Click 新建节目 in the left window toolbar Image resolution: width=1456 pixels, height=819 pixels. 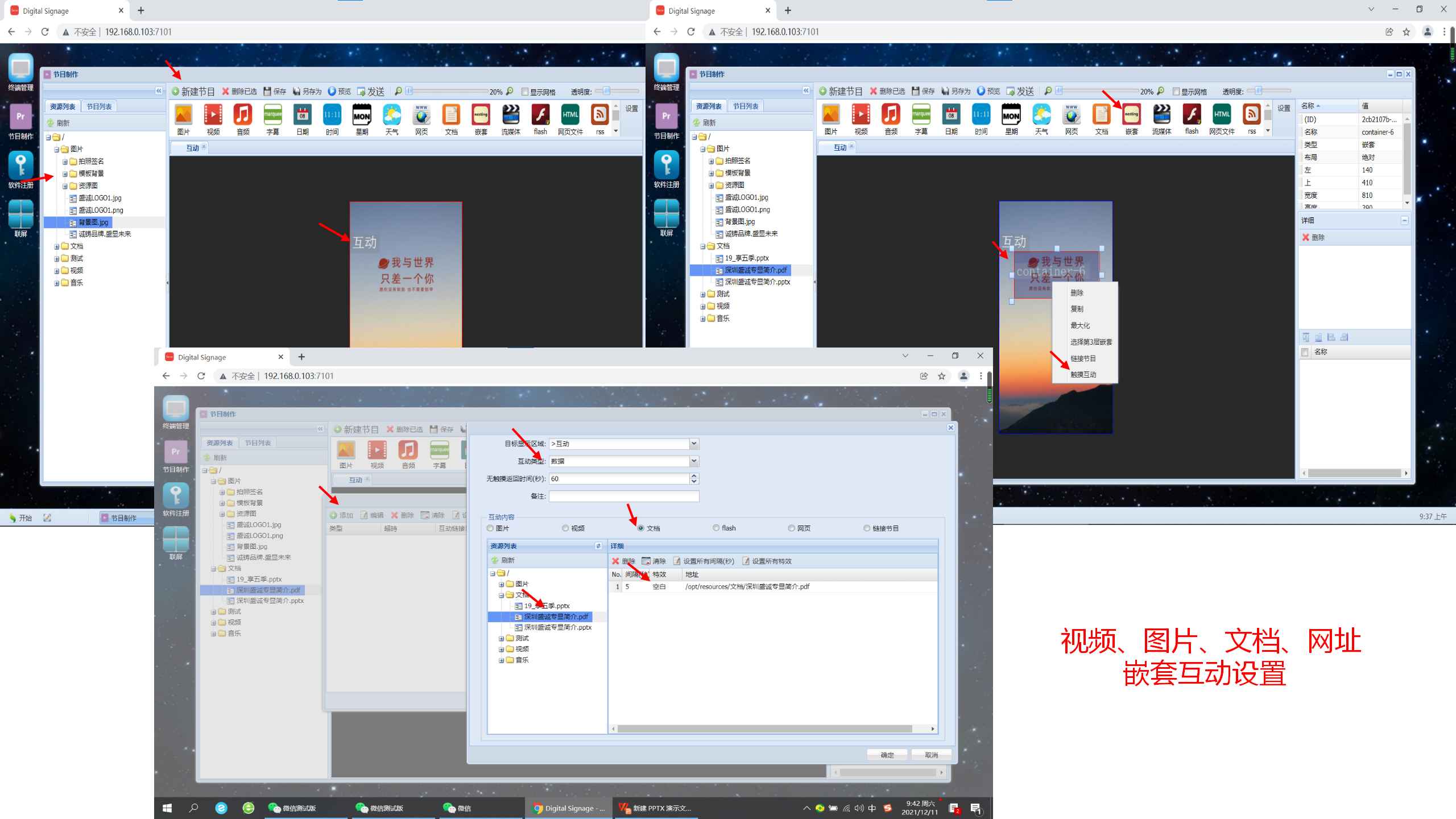point(193,92)
